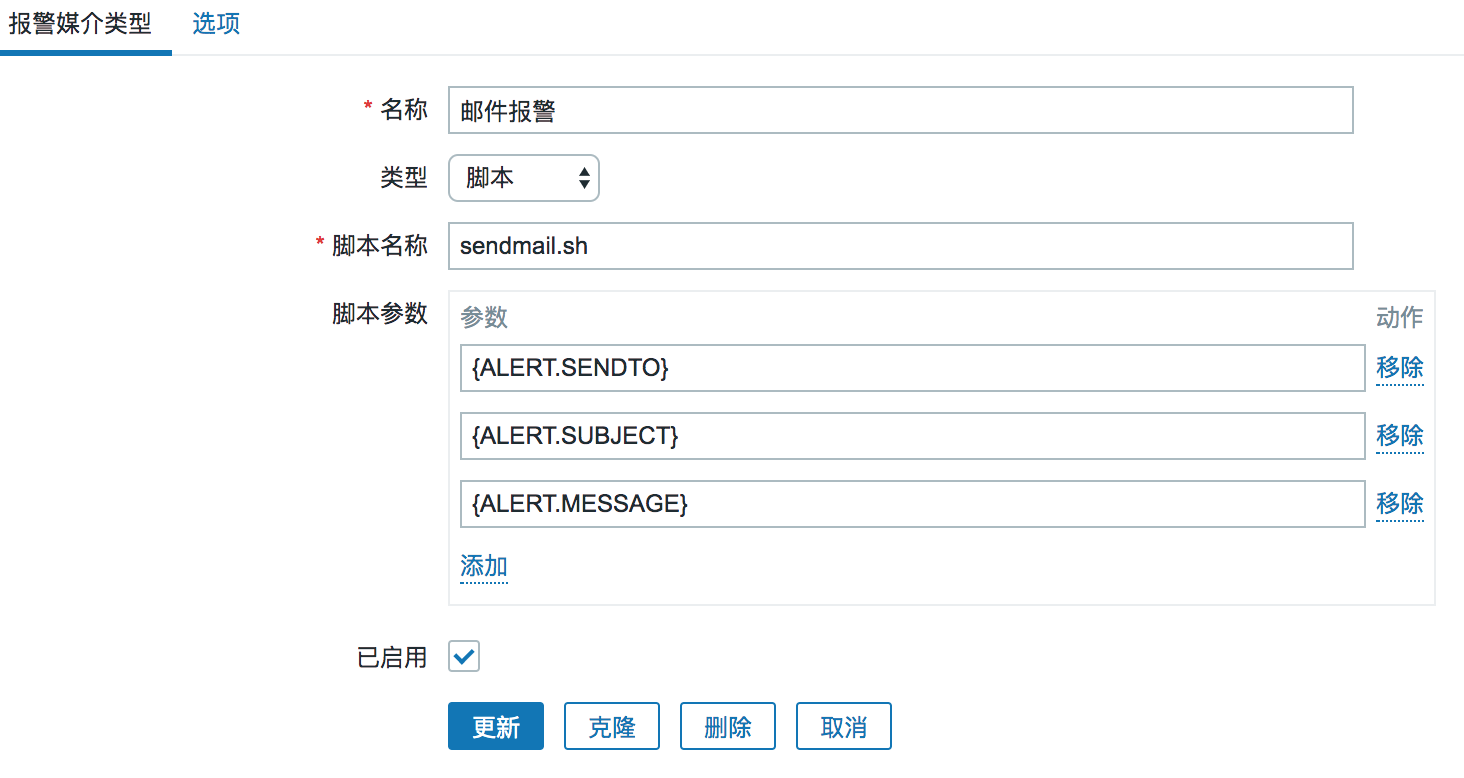The height and width of the screenshot is (778, 1464).
Task: Cancel editing with 取消 button
Action: tap(844, 726)
